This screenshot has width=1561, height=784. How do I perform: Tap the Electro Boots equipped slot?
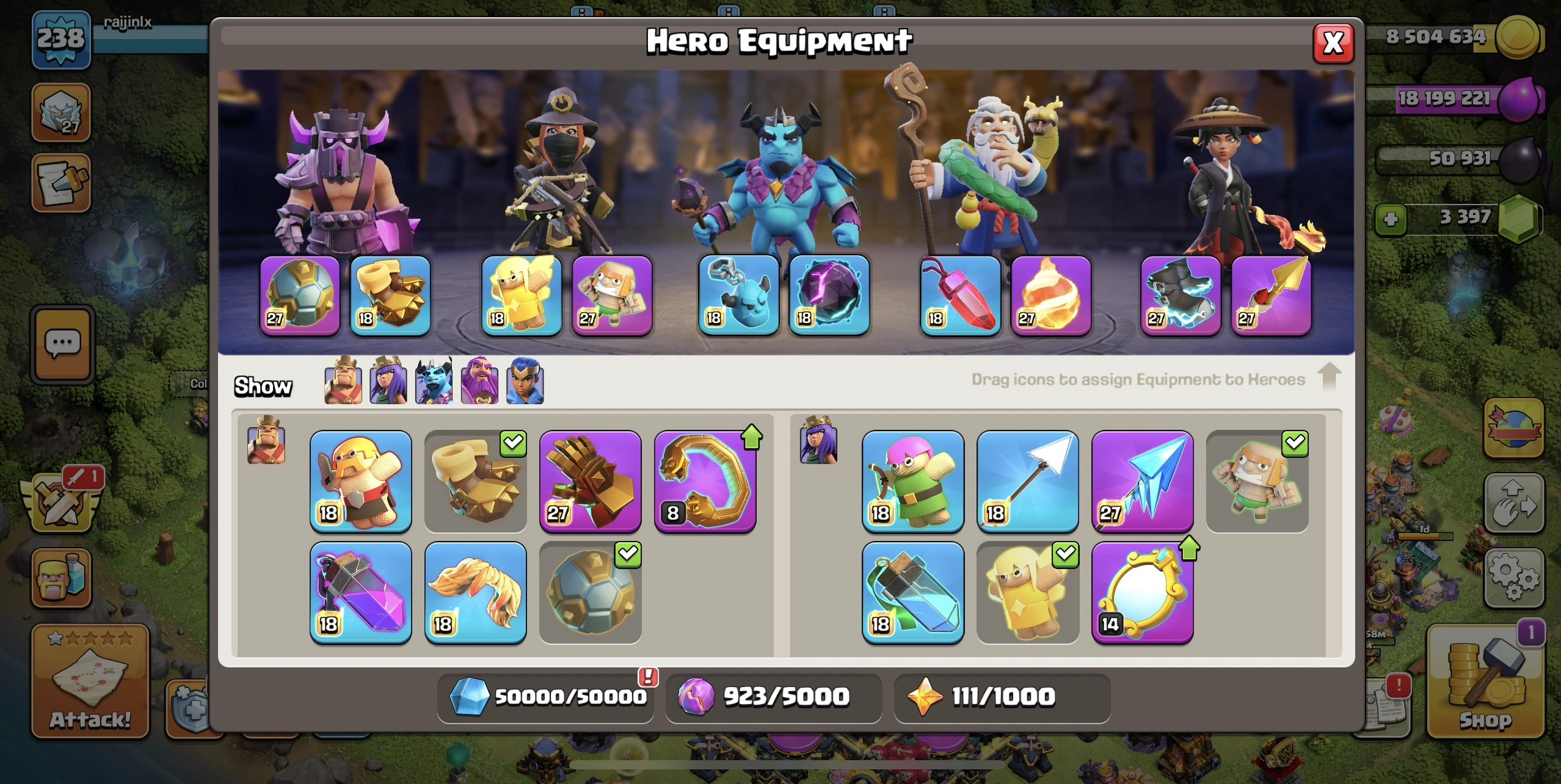pyautogui.click(x=1181, y=296)
